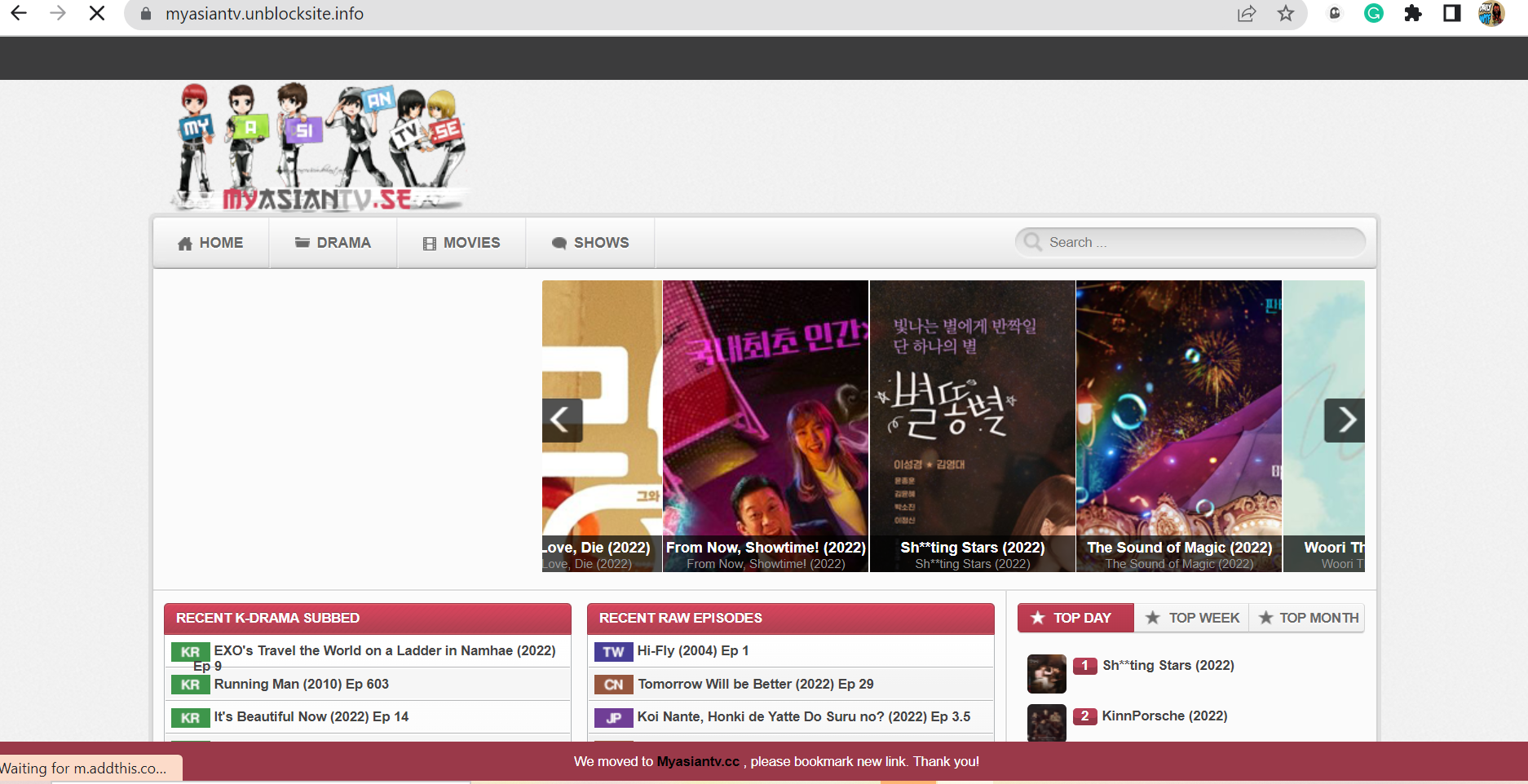The image size is (1528, 784).
Task: Bookmark this page with the star icon
Action: click(x=1286, y=14)
